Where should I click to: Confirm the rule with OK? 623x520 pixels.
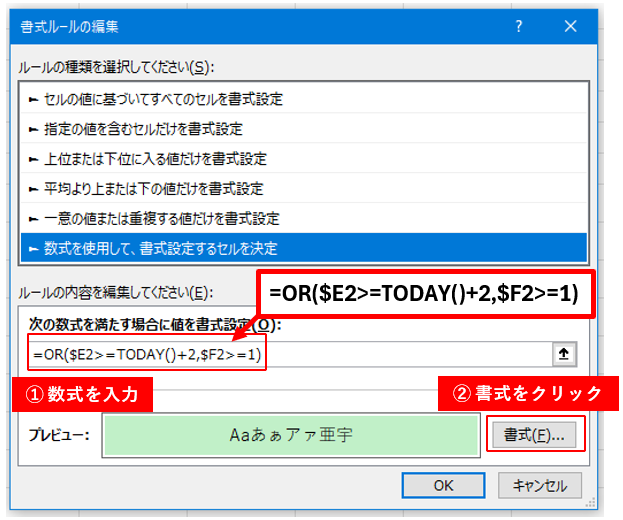click(x=444, y=486)
